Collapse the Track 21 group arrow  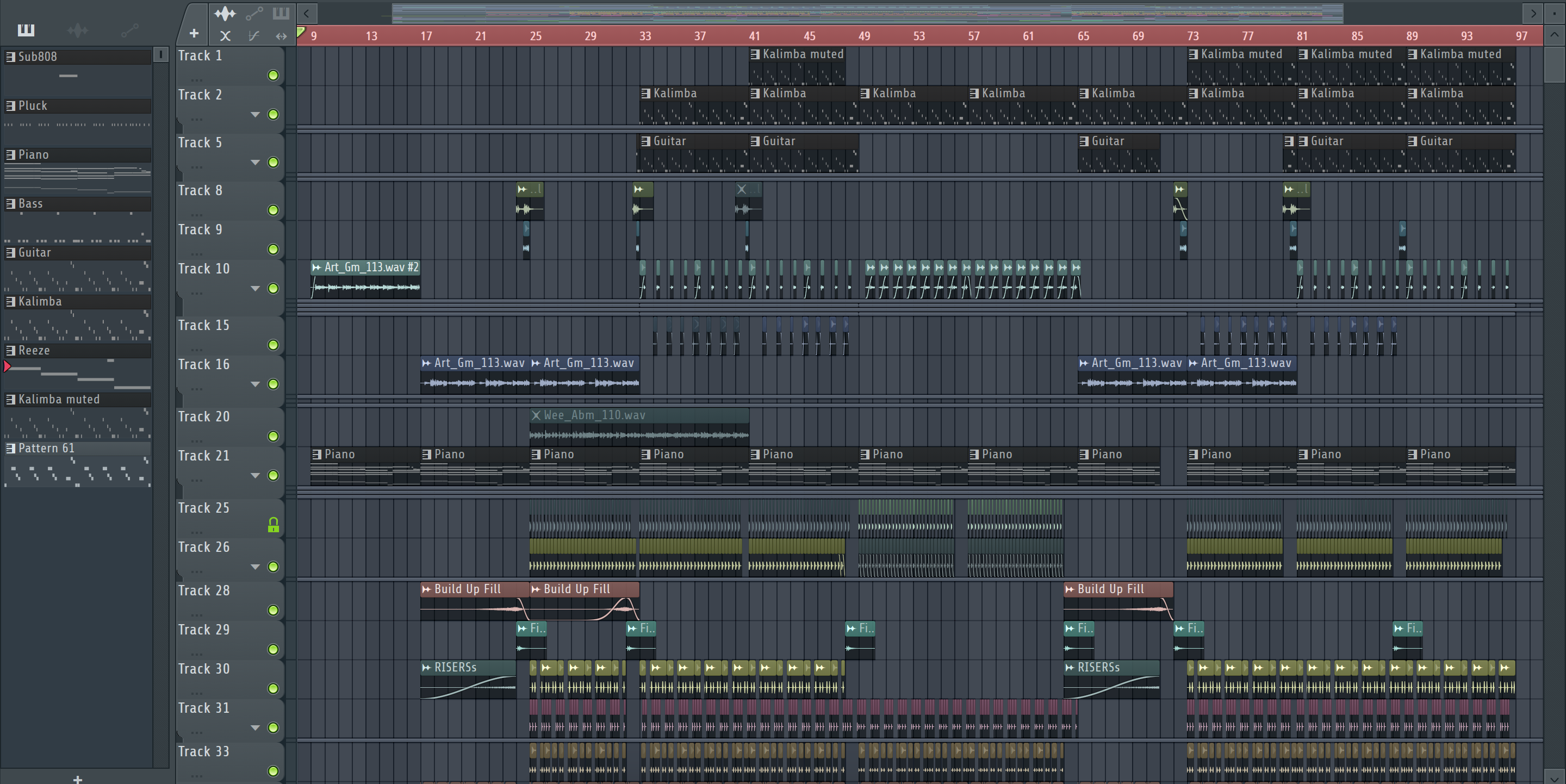click(x=256, y=475)
